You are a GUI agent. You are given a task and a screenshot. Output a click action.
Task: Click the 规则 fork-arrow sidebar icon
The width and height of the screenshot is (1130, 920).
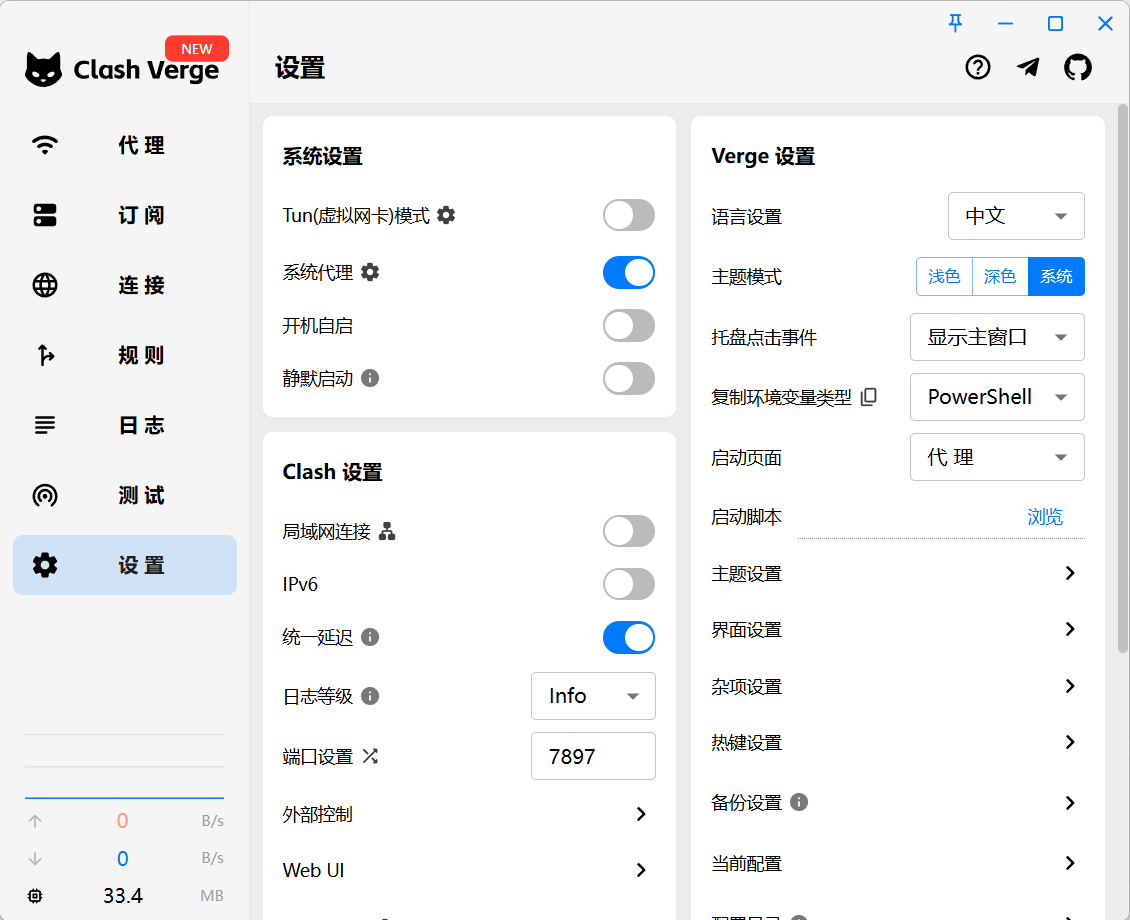[x=45, y=354]
